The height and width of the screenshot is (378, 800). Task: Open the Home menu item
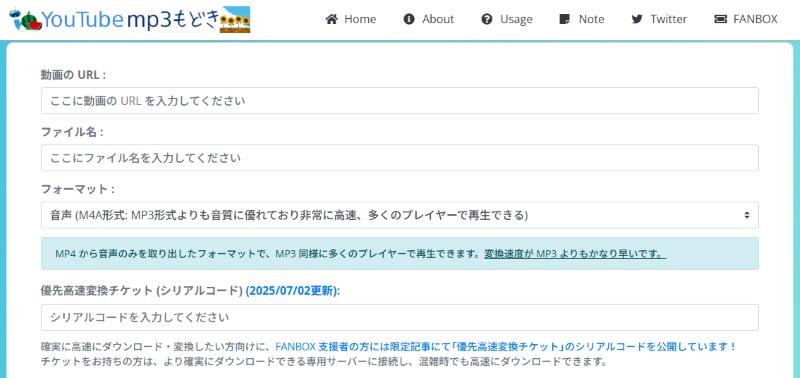351,19
